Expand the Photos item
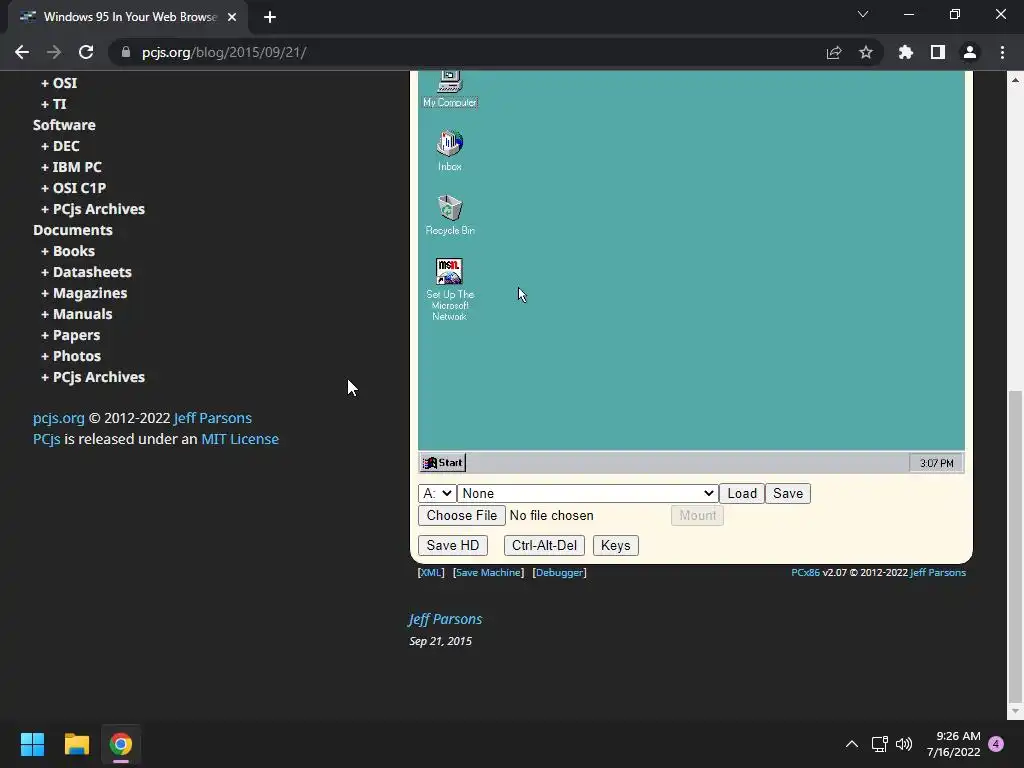1024x768 pixels. point(71,356)
